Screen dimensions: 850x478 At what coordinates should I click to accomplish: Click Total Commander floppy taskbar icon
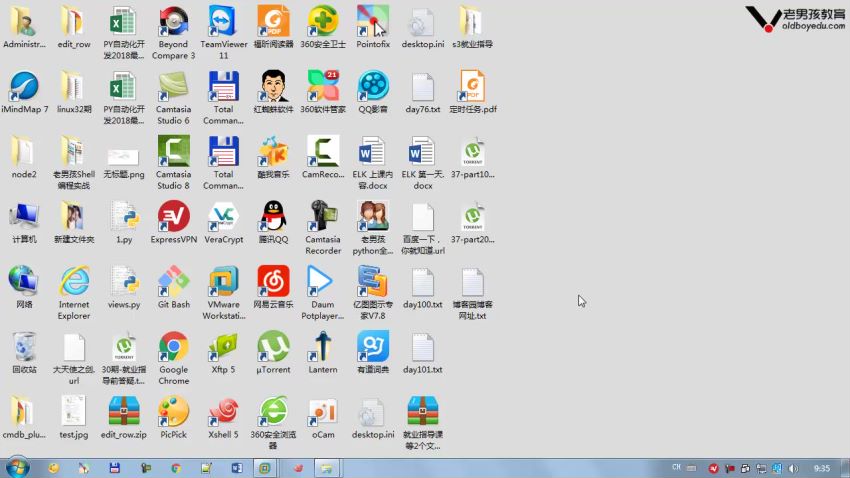pos(114,468)
